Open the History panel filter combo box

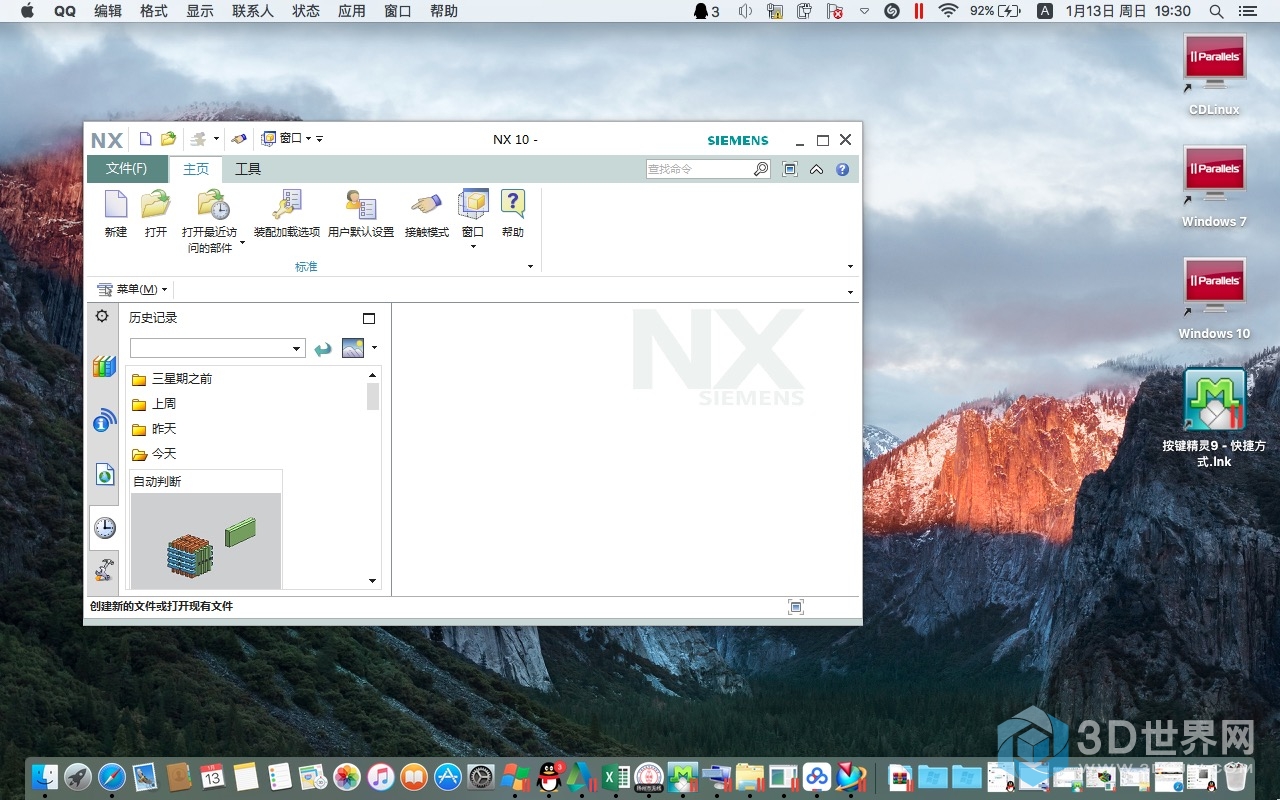click(217, 348)
